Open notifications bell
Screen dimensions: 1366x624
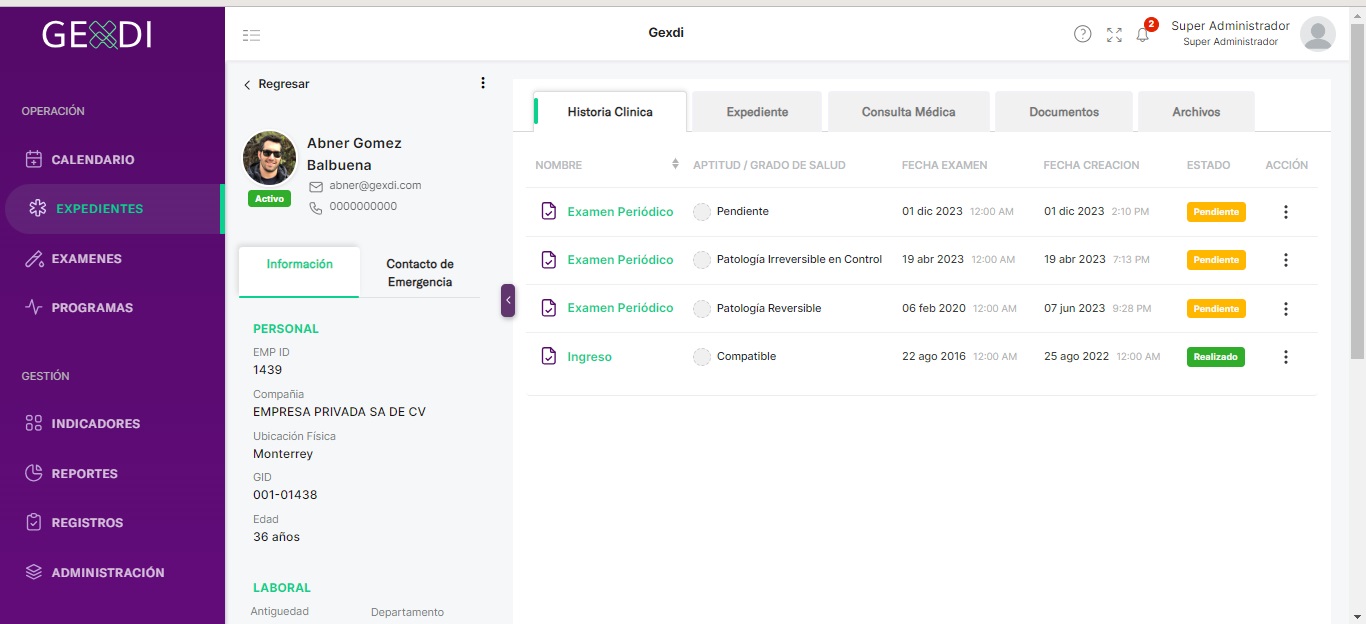[1143, 35]
